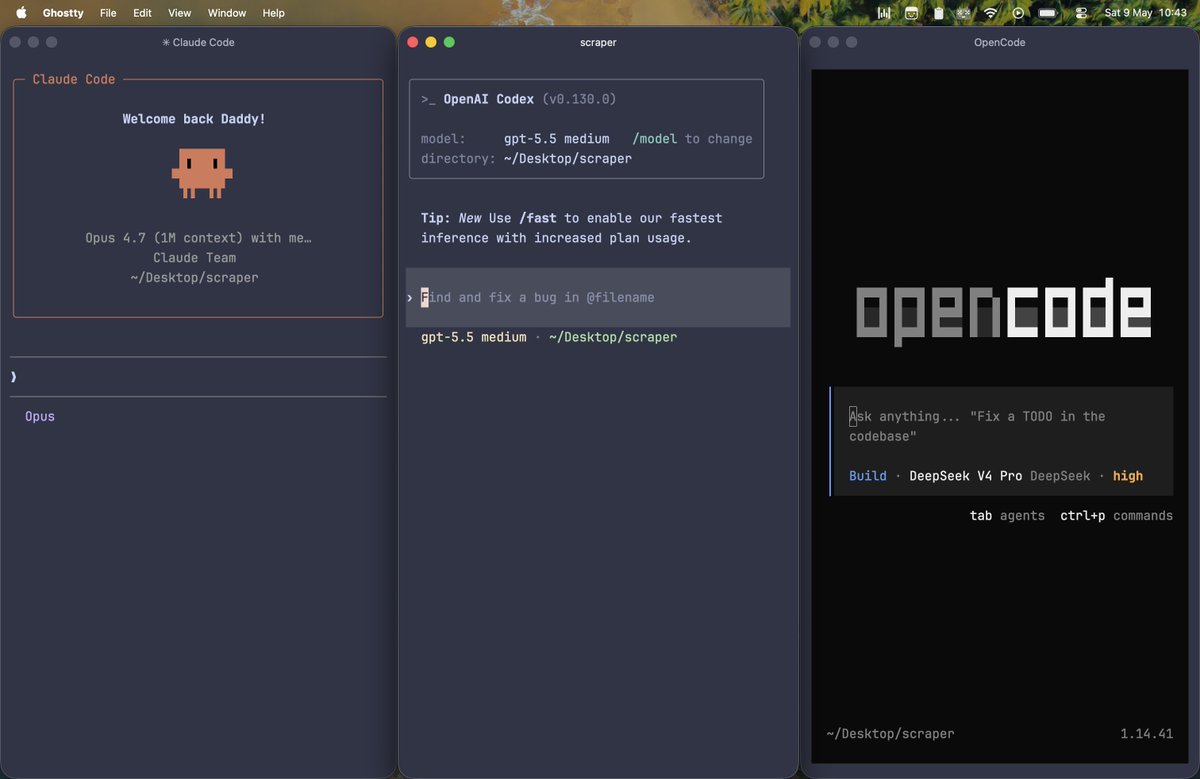This screenshot has height=779, width=1200.
Task: Click the 'OpenAI Codex' title text
Action: tap(489, 99)
